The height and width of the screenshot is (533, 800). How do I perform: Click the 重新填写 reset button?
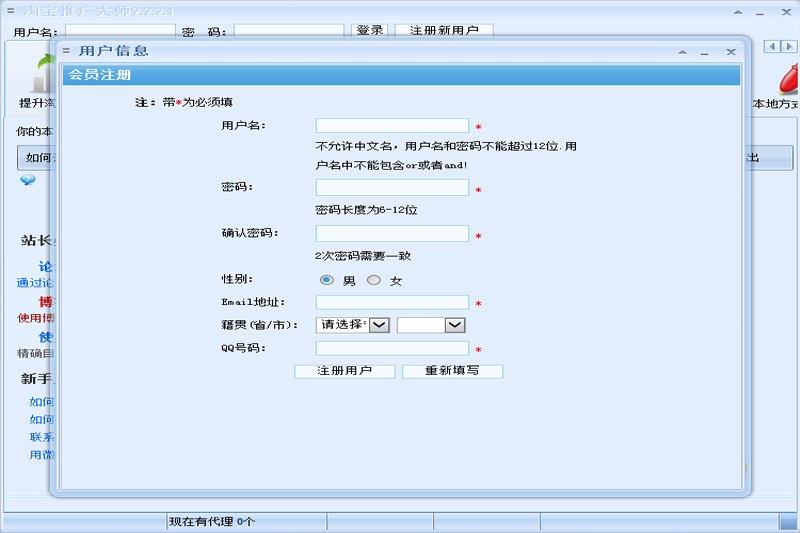[452, 371]
